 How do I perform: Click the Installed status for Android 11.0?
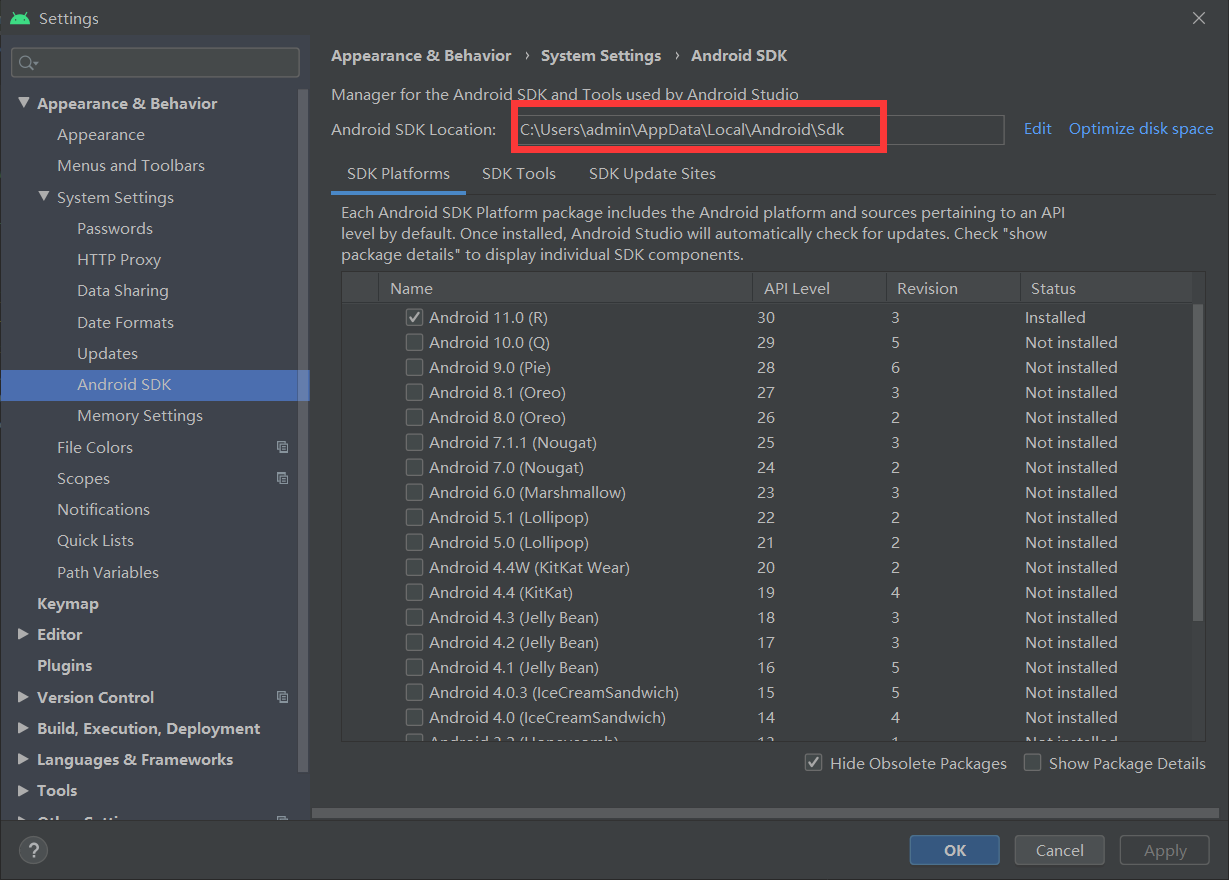(x=1055, y=317)
